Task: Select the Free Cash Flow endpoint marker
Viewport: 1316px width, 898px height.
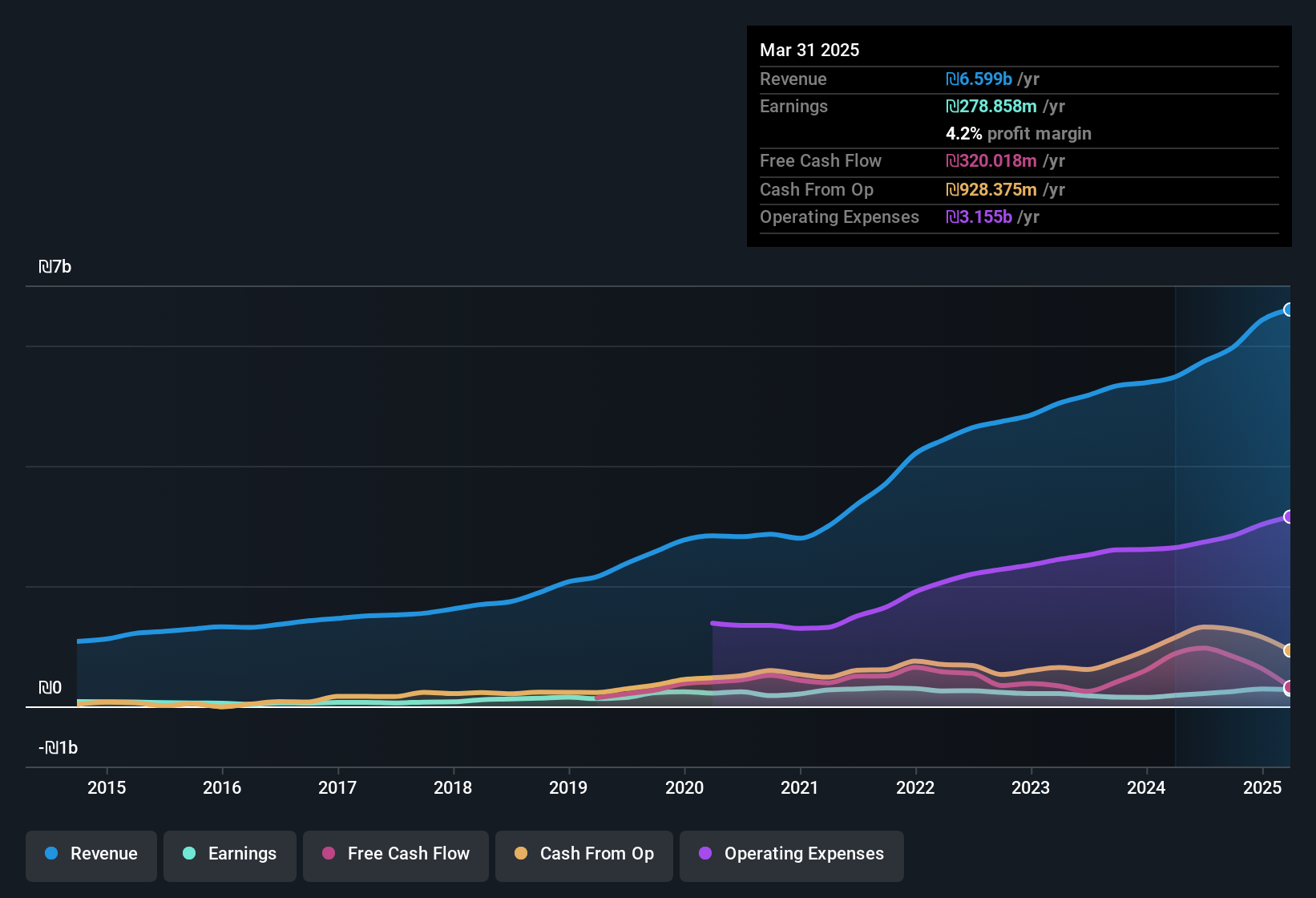Action: (1288, 687)
